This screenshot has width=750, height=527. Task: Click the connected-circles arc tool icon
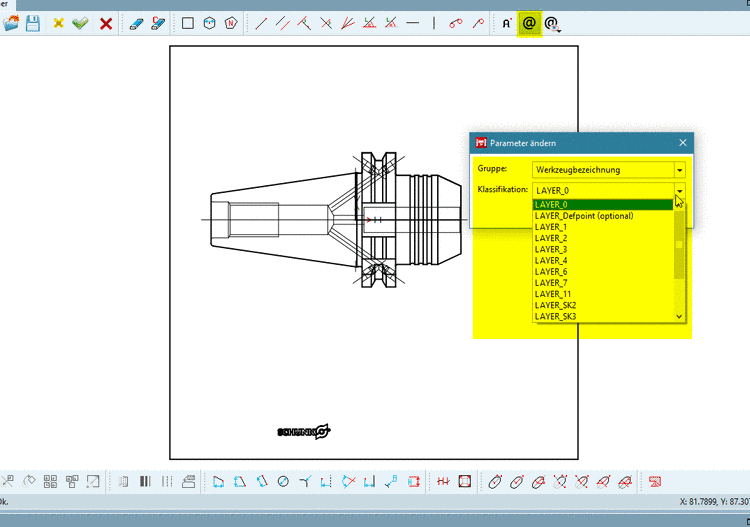point(456,23)
